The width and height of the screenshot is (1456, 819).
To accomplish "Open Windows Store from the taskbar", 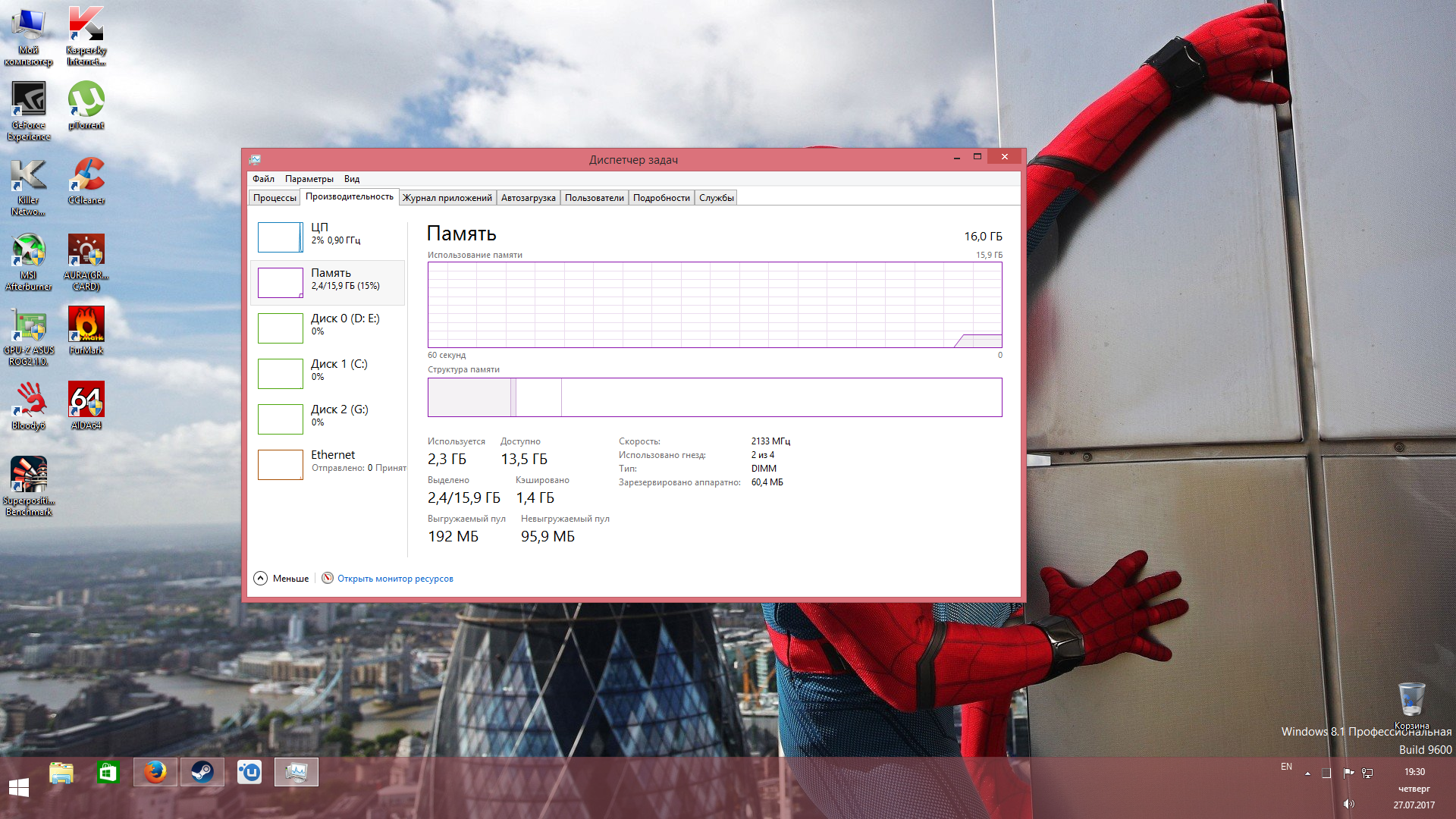I will pos(108,773).
